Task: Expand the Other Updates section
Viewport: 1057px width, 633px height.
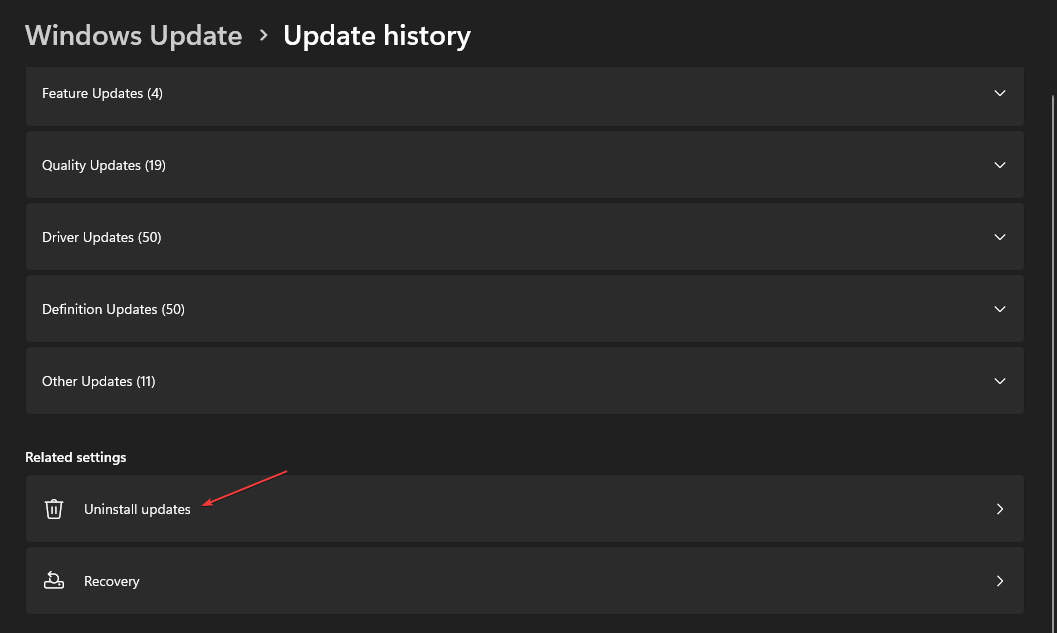Action: coord(1000,381)
